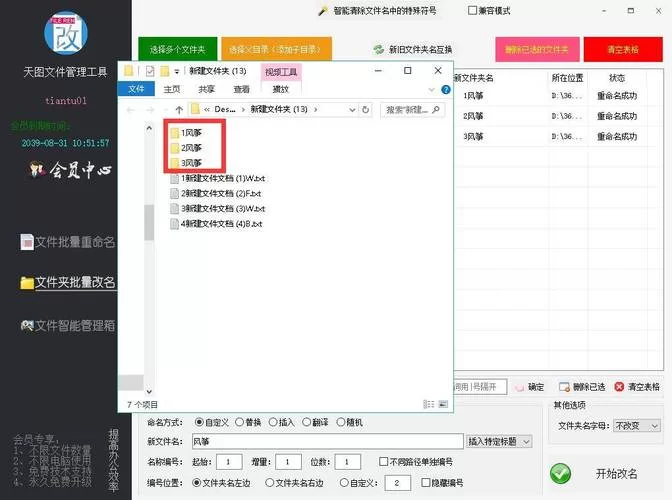
Task: Open 文件智能管理箱 in sidebar
Action: [x=68, y=326]
